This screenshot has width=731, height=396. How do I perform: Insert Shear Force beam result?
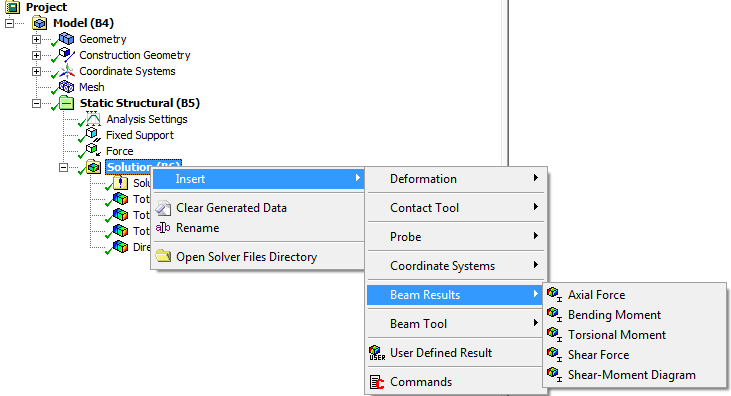pos(635,355)
